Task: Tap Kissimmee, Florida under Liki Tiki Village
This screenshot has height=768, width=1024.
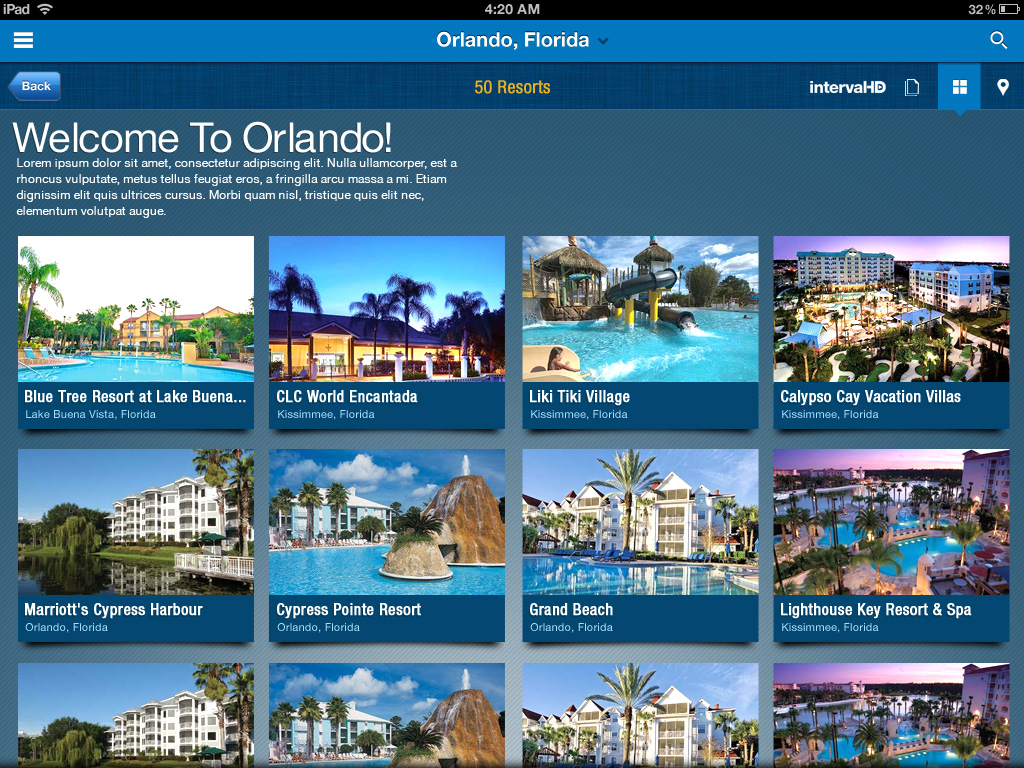Action: pos(579,414)
